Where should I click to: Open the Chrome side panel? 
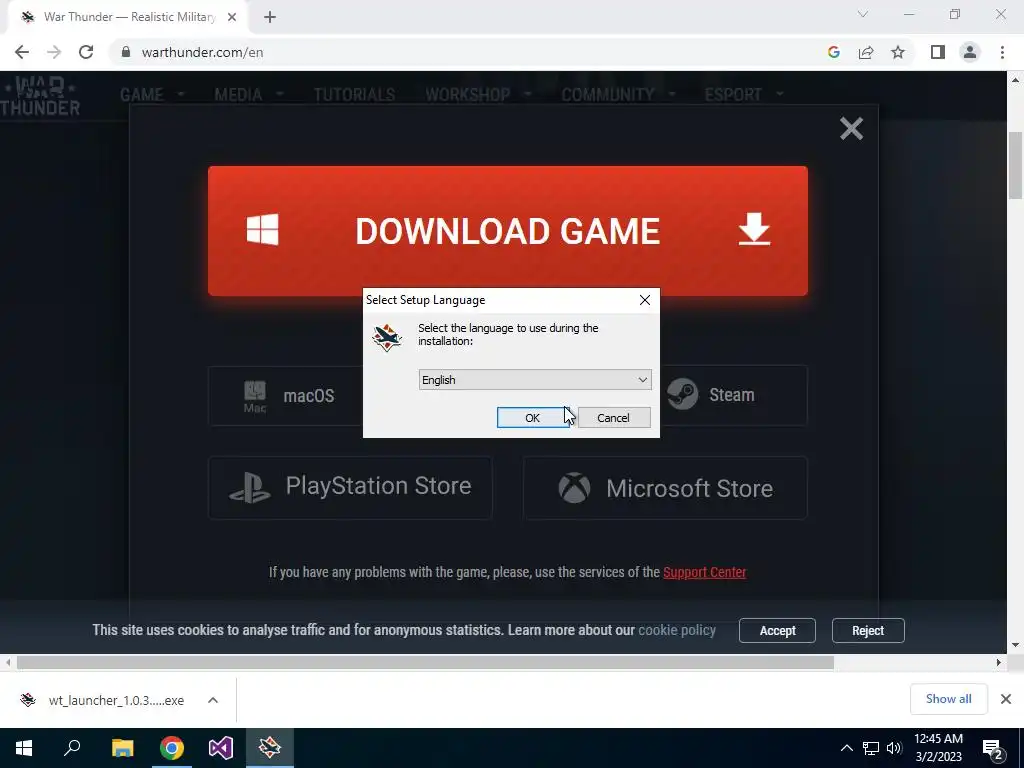coord(938,52)
